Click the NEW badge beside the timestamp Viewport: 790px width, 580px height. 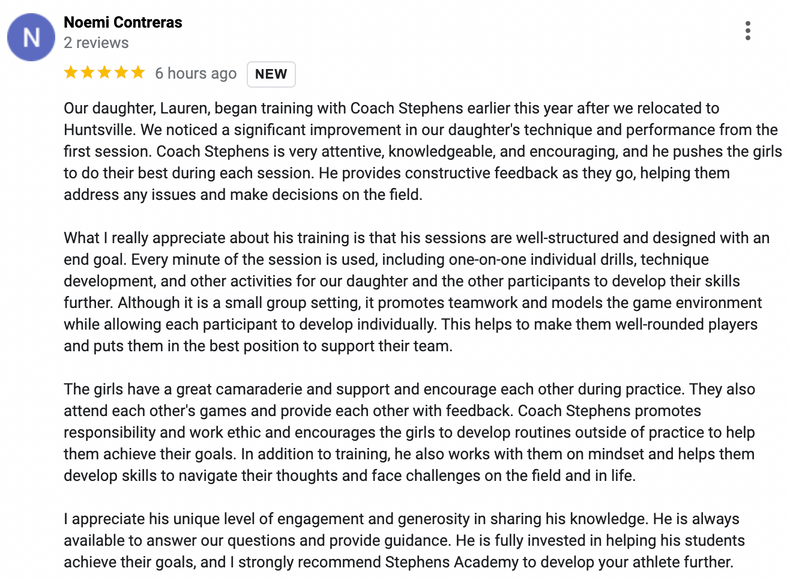[271, 74]
